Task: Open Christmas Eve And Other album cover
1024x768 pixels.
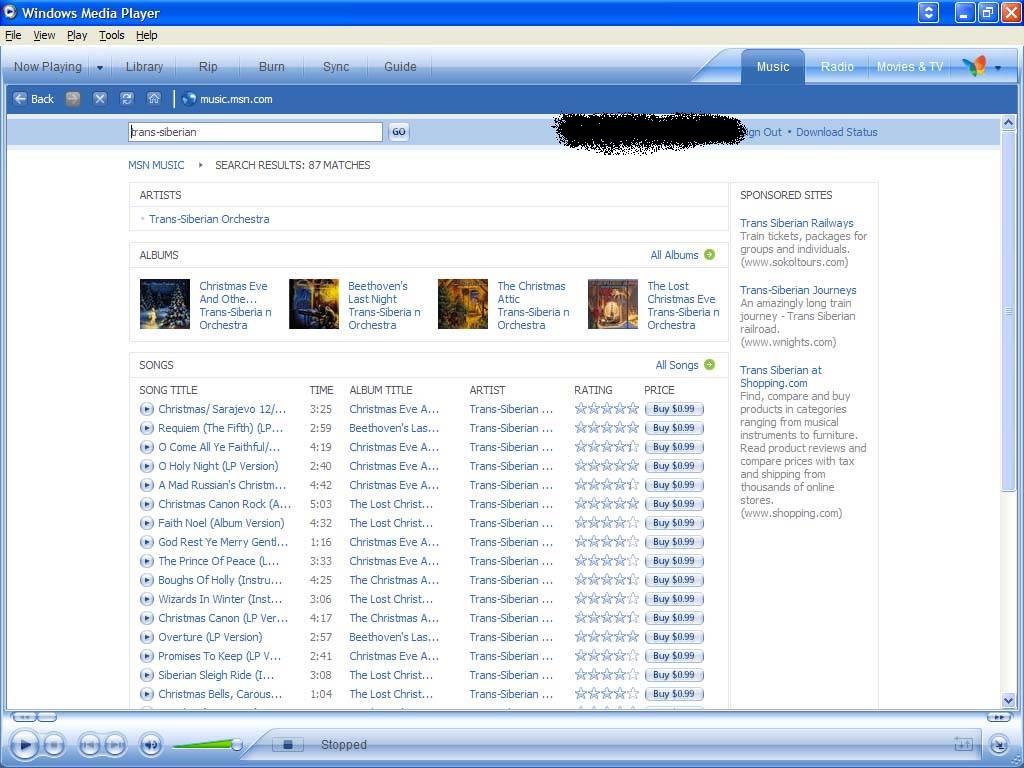Action: pyautogui.click(x=165, y=304)
